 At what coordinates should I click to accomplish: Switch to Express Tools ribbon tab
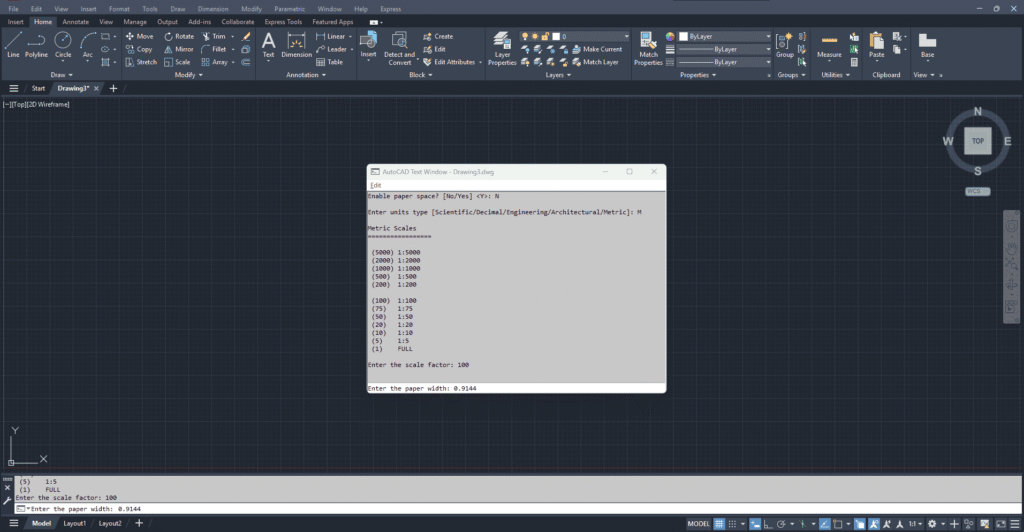coord(283,22)
